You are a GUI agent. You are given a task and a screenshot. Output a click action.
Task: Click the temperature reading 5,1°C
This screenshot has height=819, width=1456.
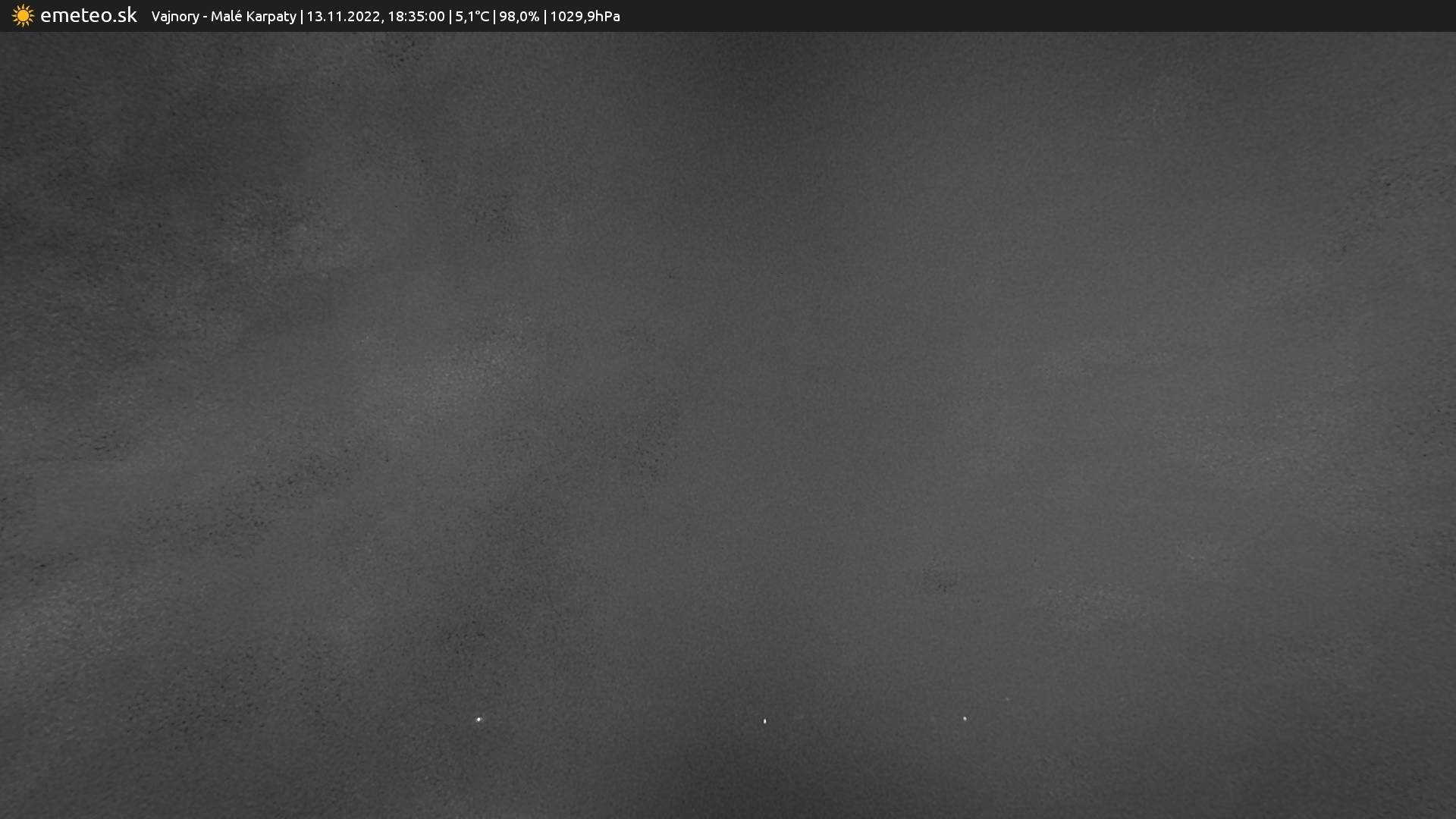472,17
